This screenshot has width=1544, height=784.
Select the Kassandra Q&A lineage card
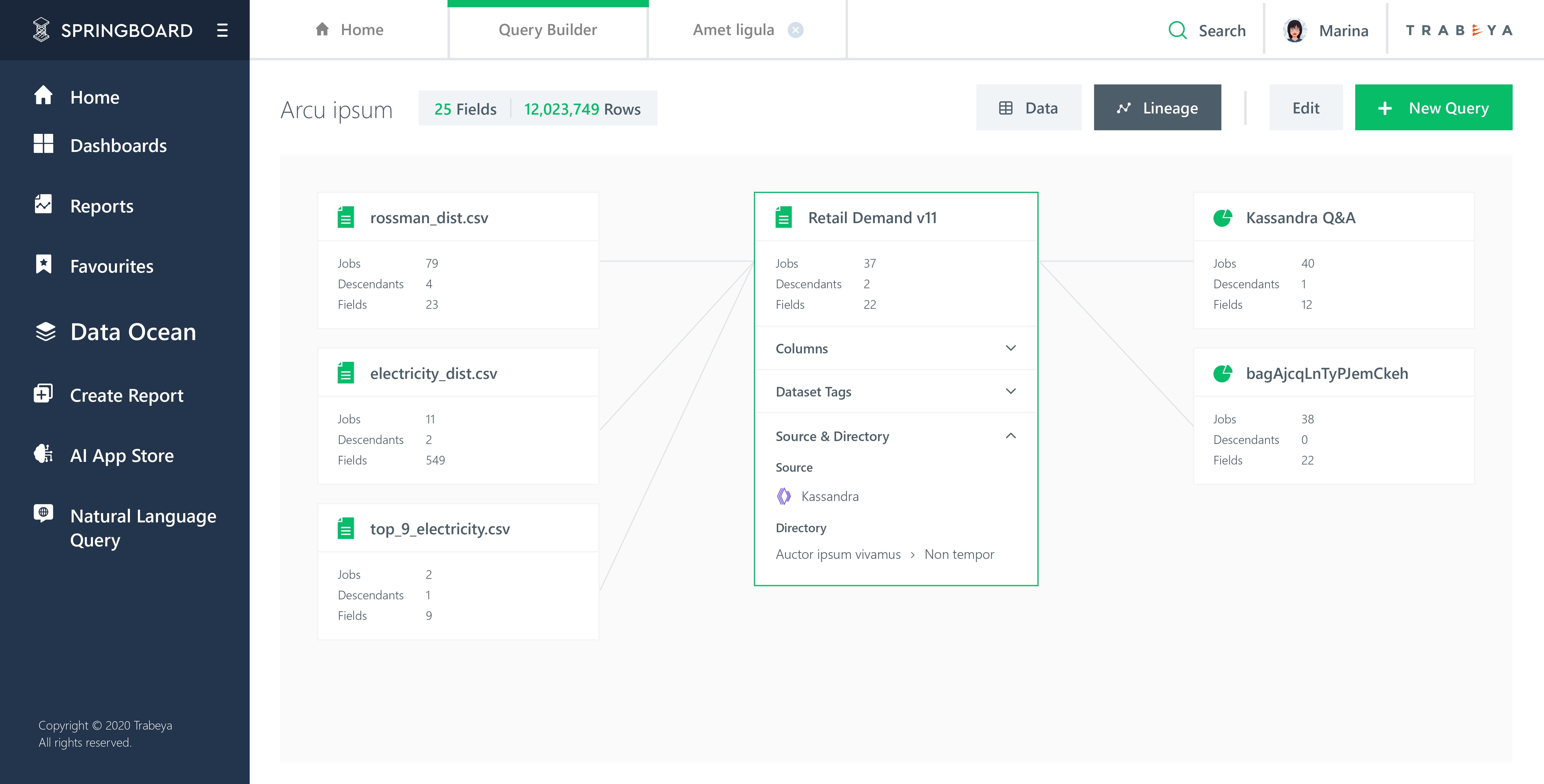pyautogui.click(x=1334, y=260)
